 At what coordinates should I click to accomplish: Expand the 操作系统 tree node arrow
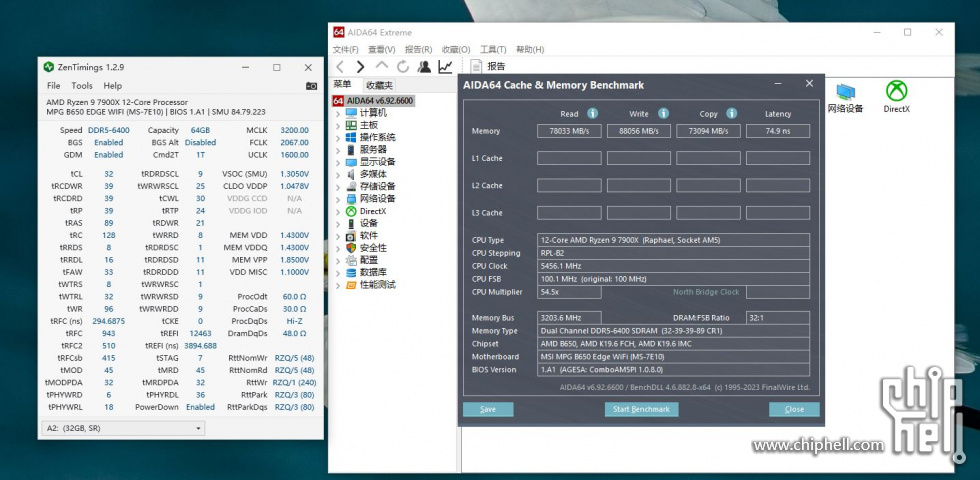click(338, 138)
